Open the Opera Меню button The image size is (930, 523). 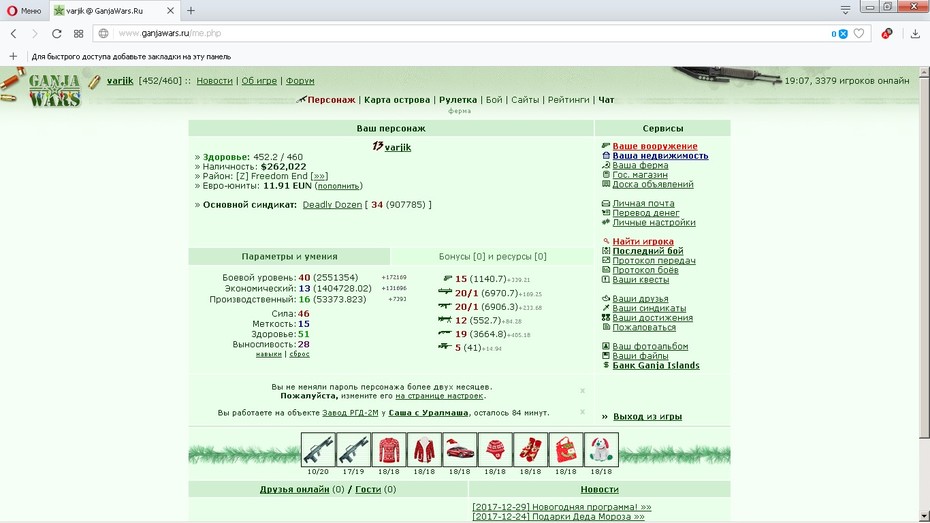[x=24, y=11]
